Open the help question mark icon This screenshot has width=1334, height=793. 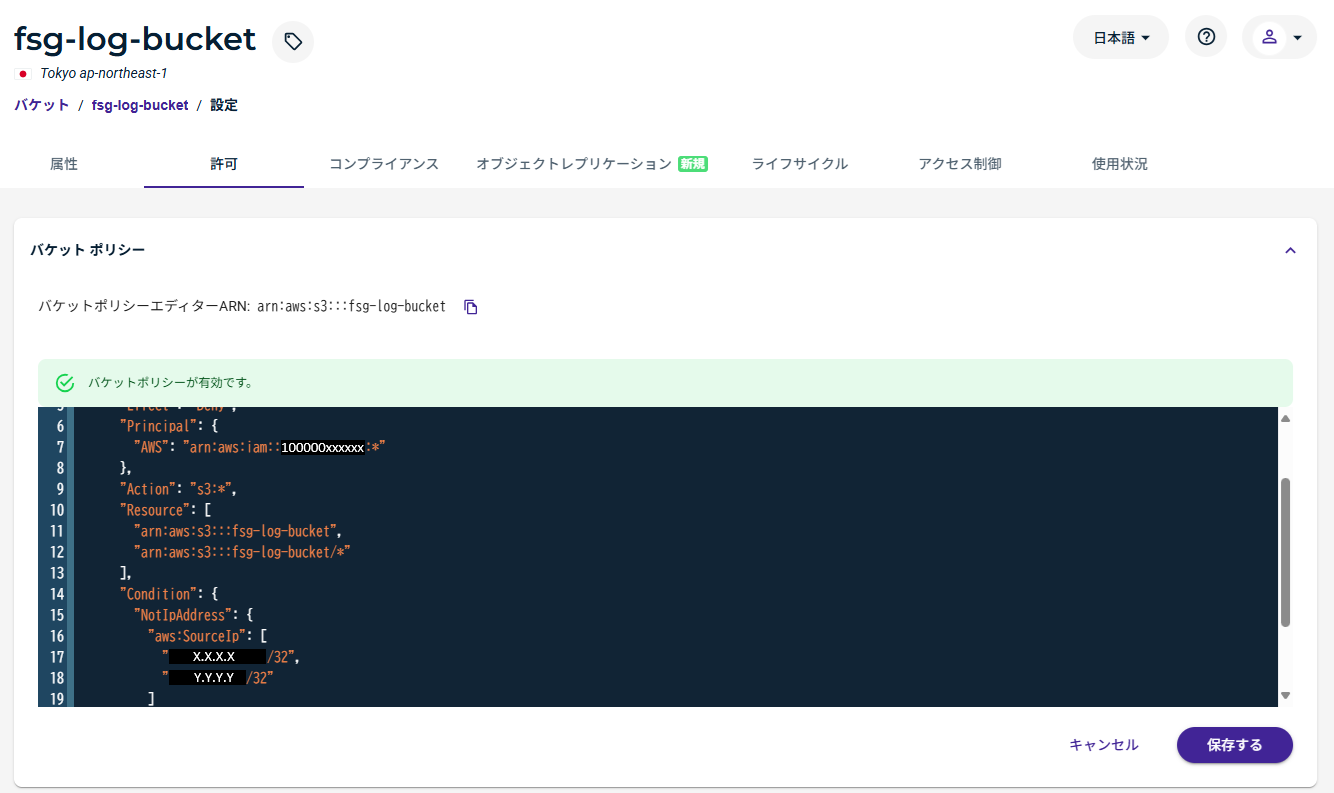(1206, 37)
